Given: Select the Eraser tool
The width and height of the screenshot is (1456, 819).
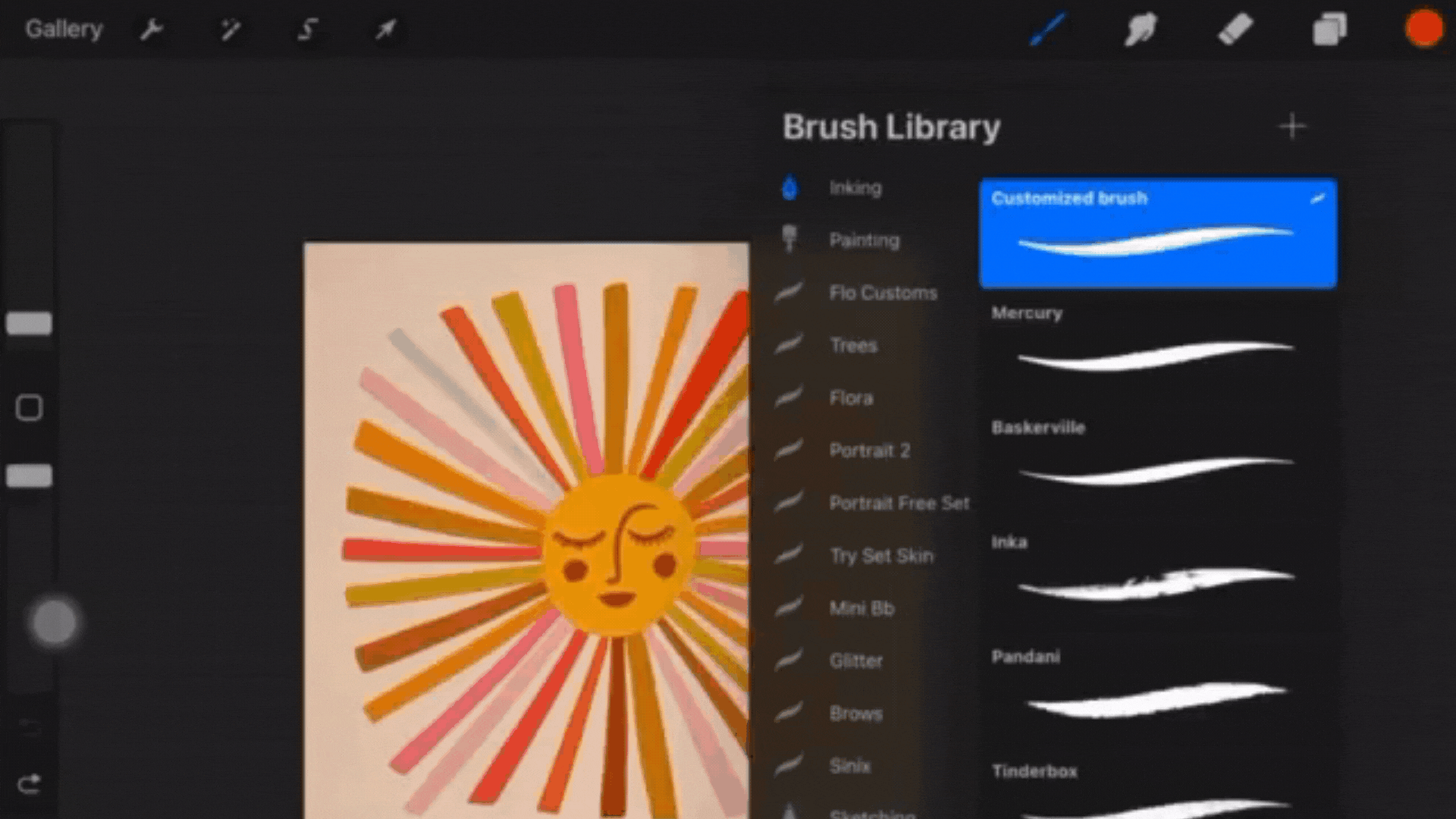Looking at the screenshot, I should pyautogui.click(x=1235, y=30).
